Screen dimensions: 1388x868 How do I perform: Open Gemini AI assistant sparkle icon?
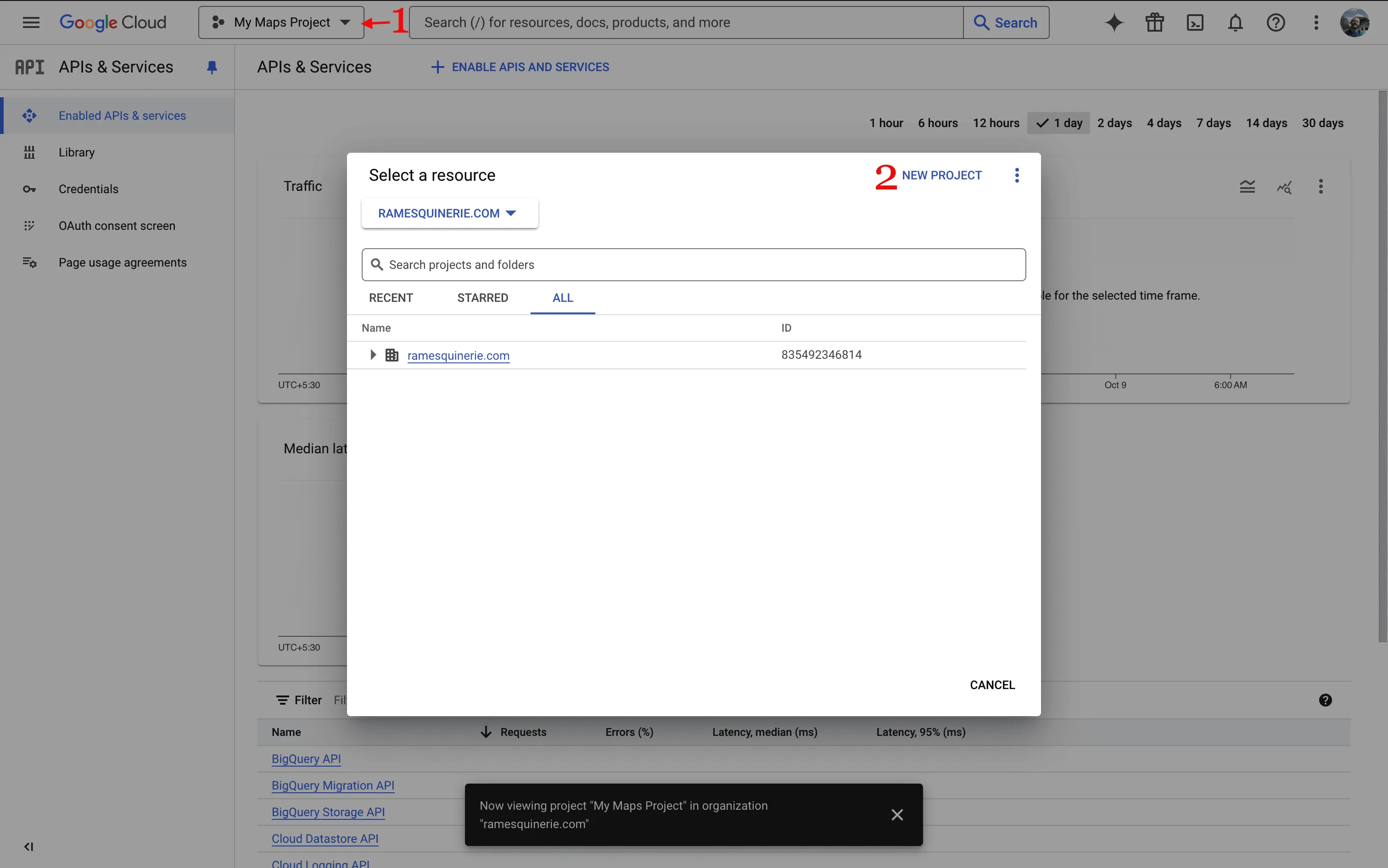(x=1114, y=22)
